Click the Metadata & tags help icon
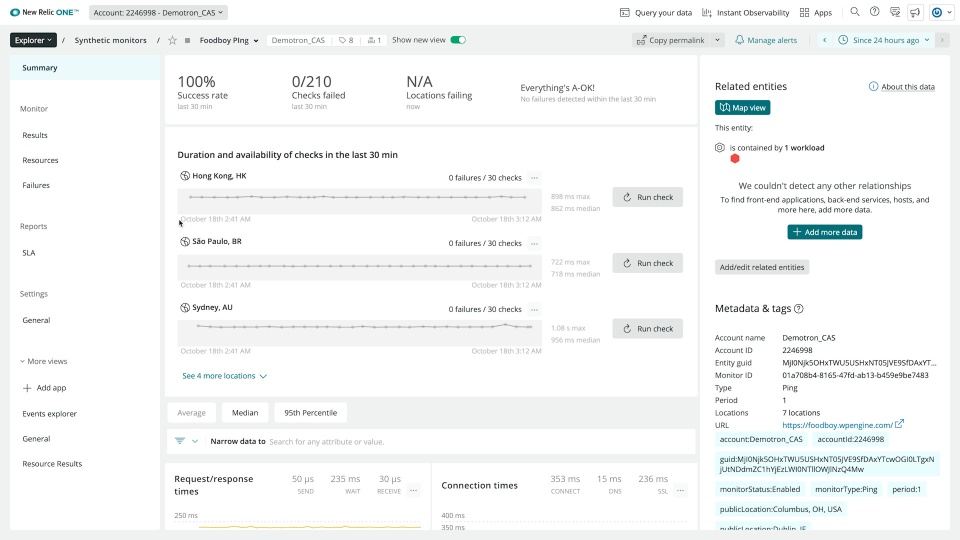 [x=798, y=309]
